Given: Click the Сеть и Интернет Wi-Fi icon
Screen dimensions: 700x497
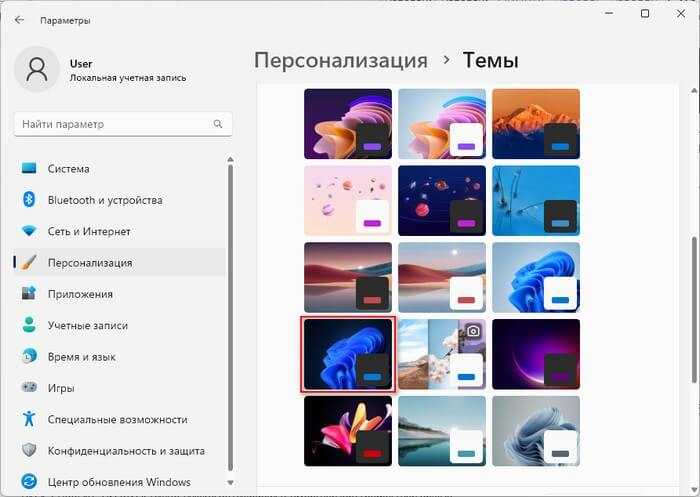Looking at the screenshot, I should pos(29,231).
